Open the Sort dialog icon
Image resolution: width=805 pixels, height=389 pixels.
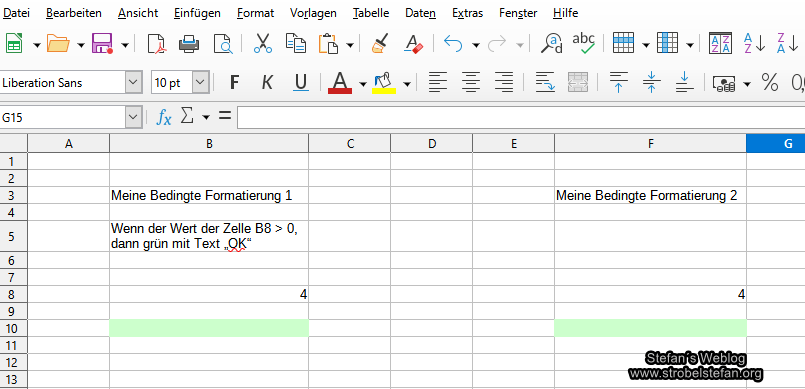coord(721,44)
